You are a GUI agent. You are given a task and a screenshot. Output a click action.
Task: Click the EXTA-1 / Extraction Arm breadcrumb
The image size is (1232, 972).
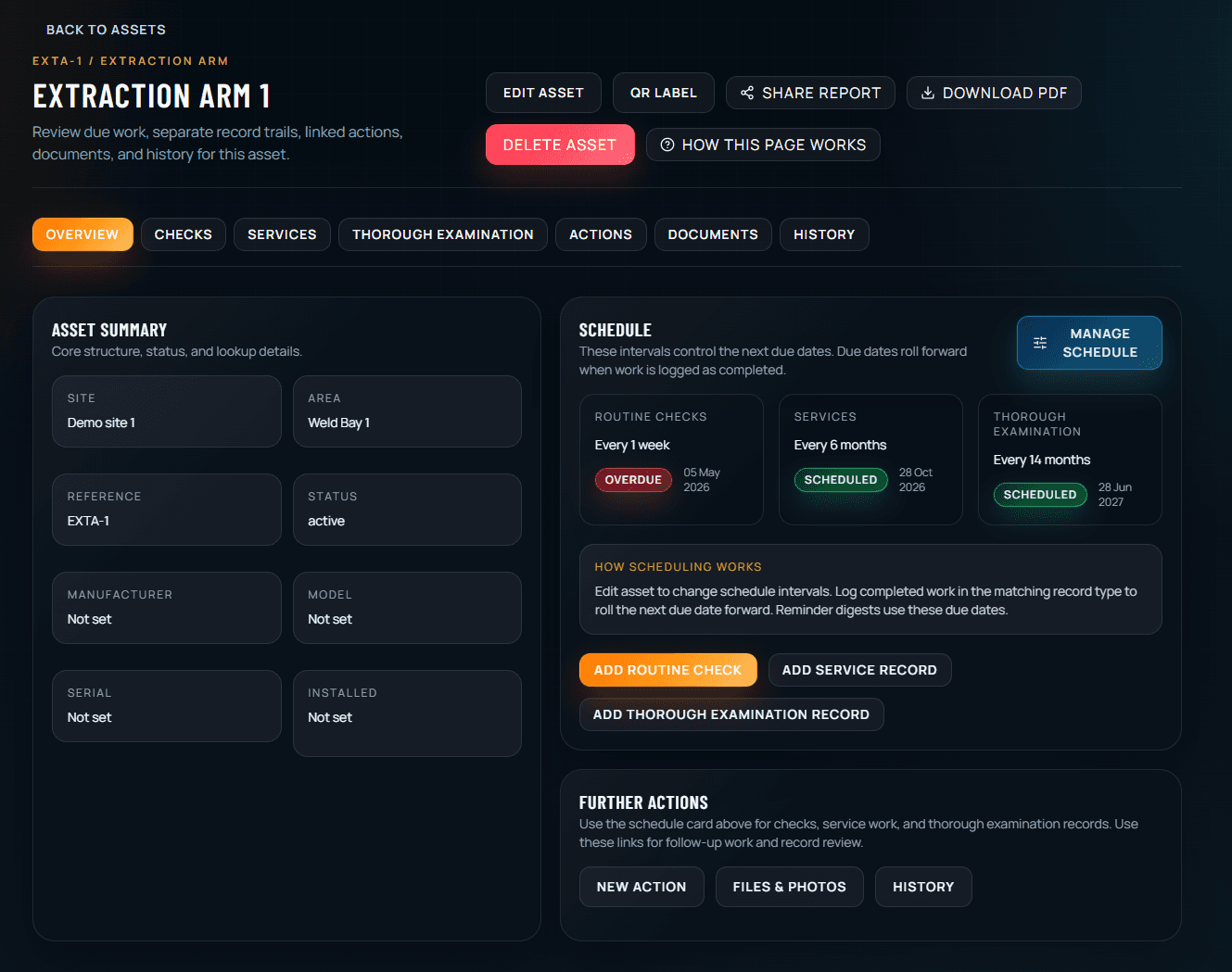click(131, 61)
